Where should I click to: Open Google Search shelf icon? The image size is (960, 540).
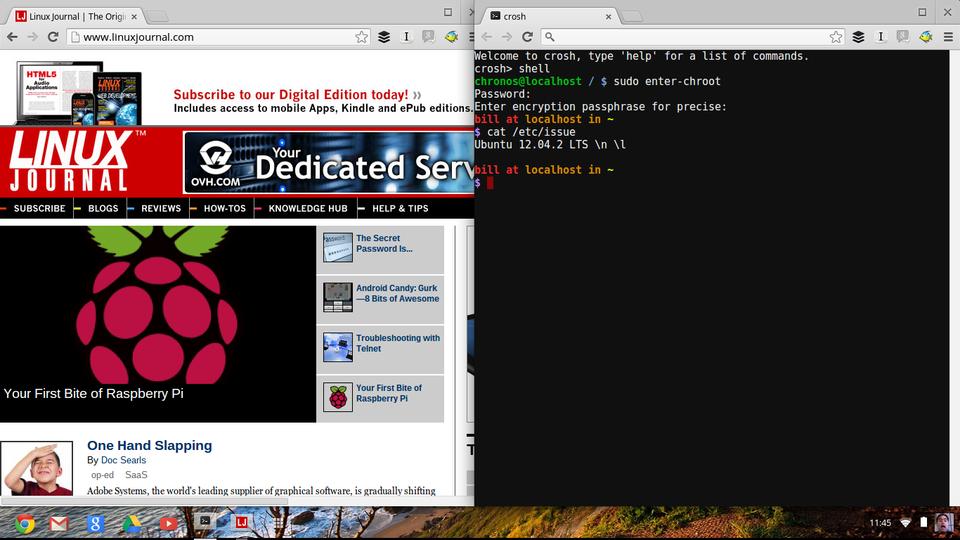96,523
